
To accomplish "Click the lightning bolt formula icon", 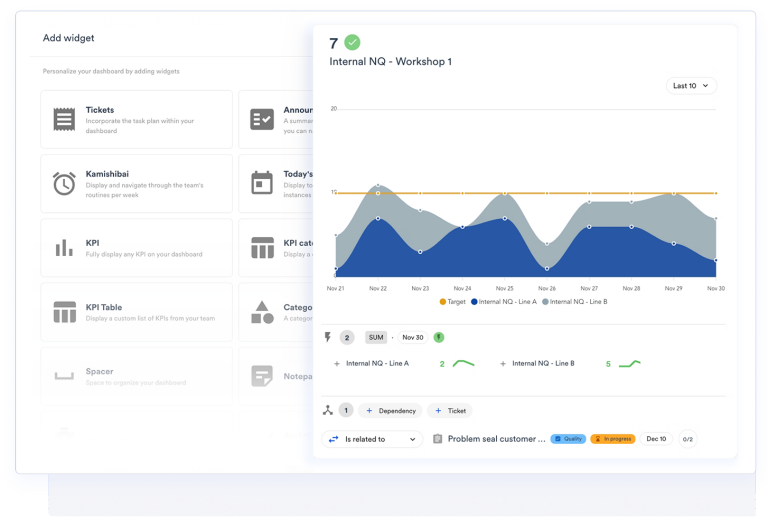I will [327, 337].
